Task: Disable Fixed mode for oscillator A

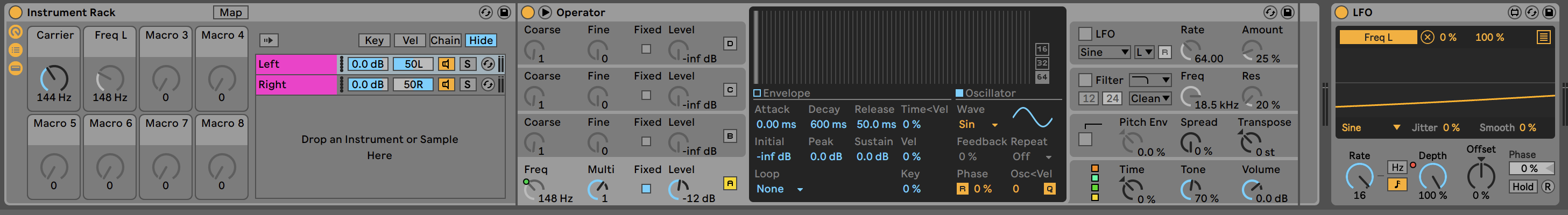Action: click(646, 189)
